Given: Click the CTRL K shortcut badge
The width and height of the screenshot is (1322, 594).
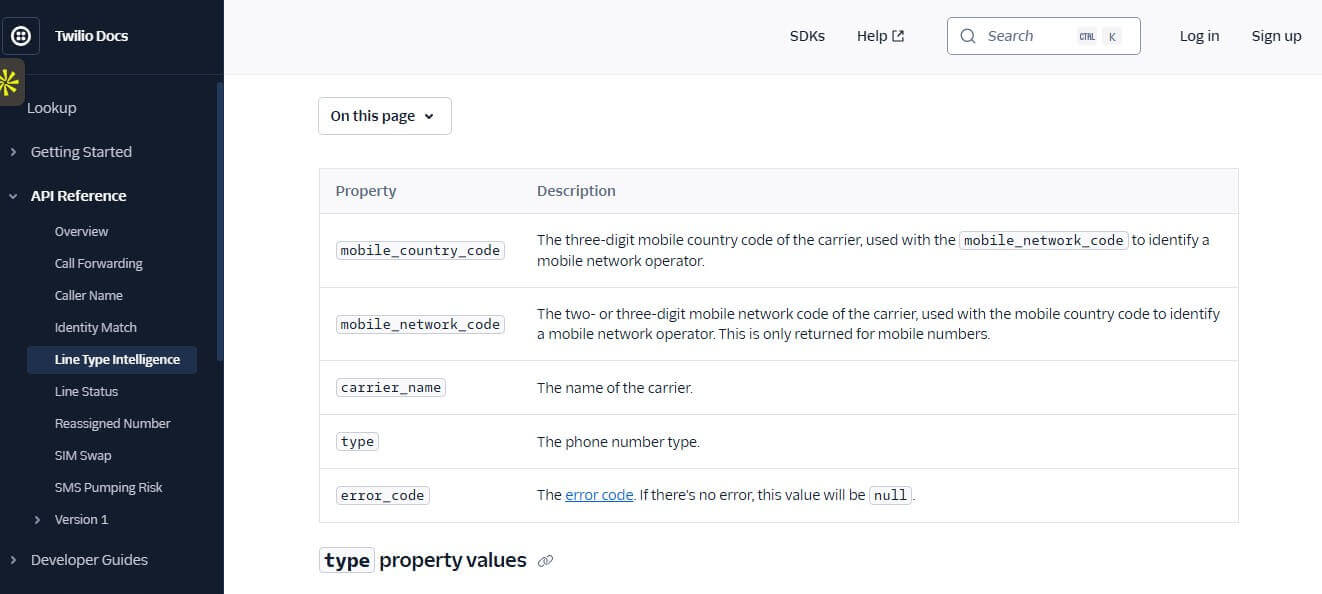Looking at the screenshot, I should point(1098,36).
